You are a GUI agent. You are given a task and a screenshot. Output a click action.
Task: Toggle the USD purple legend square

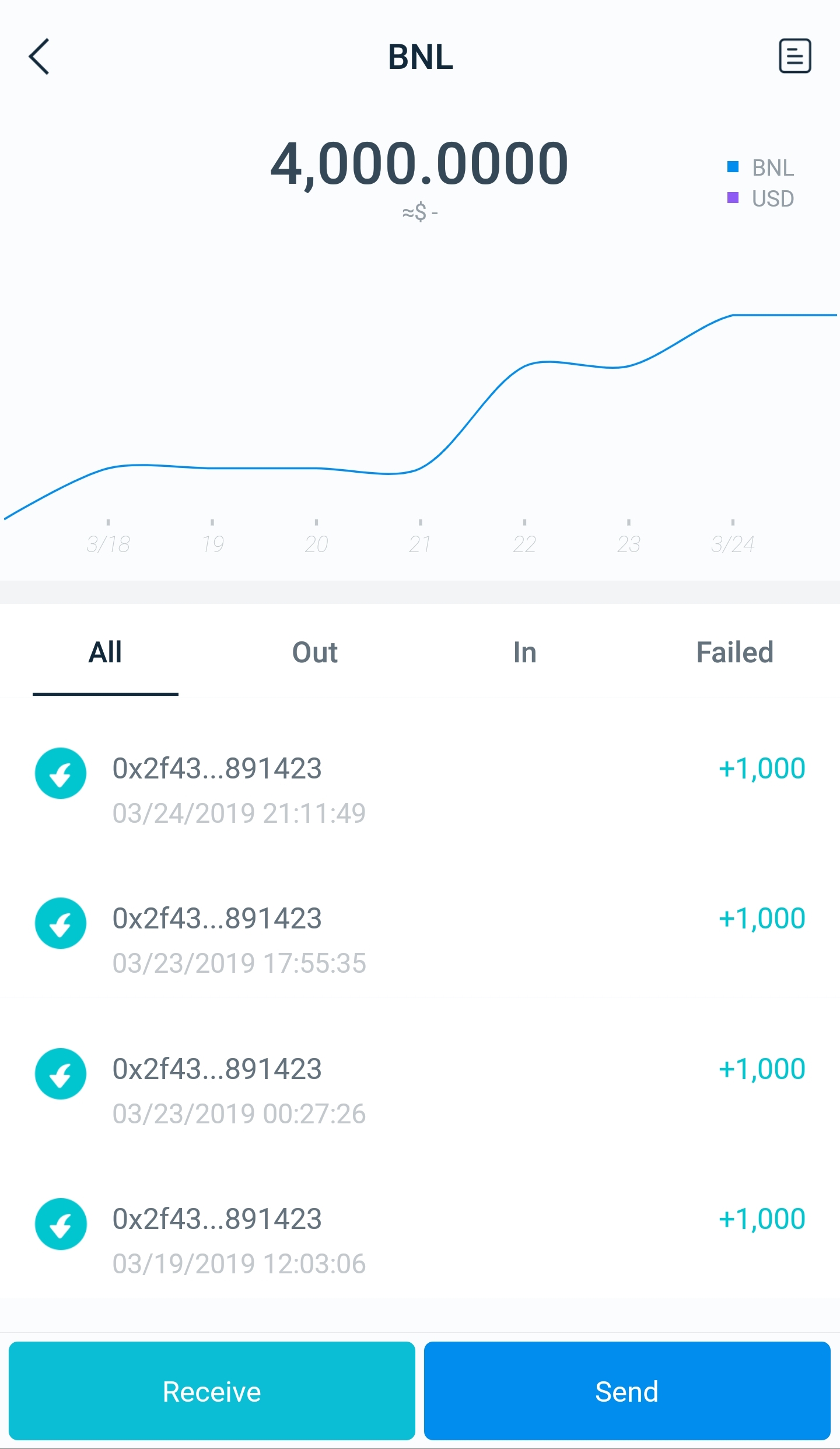[733, 198]
